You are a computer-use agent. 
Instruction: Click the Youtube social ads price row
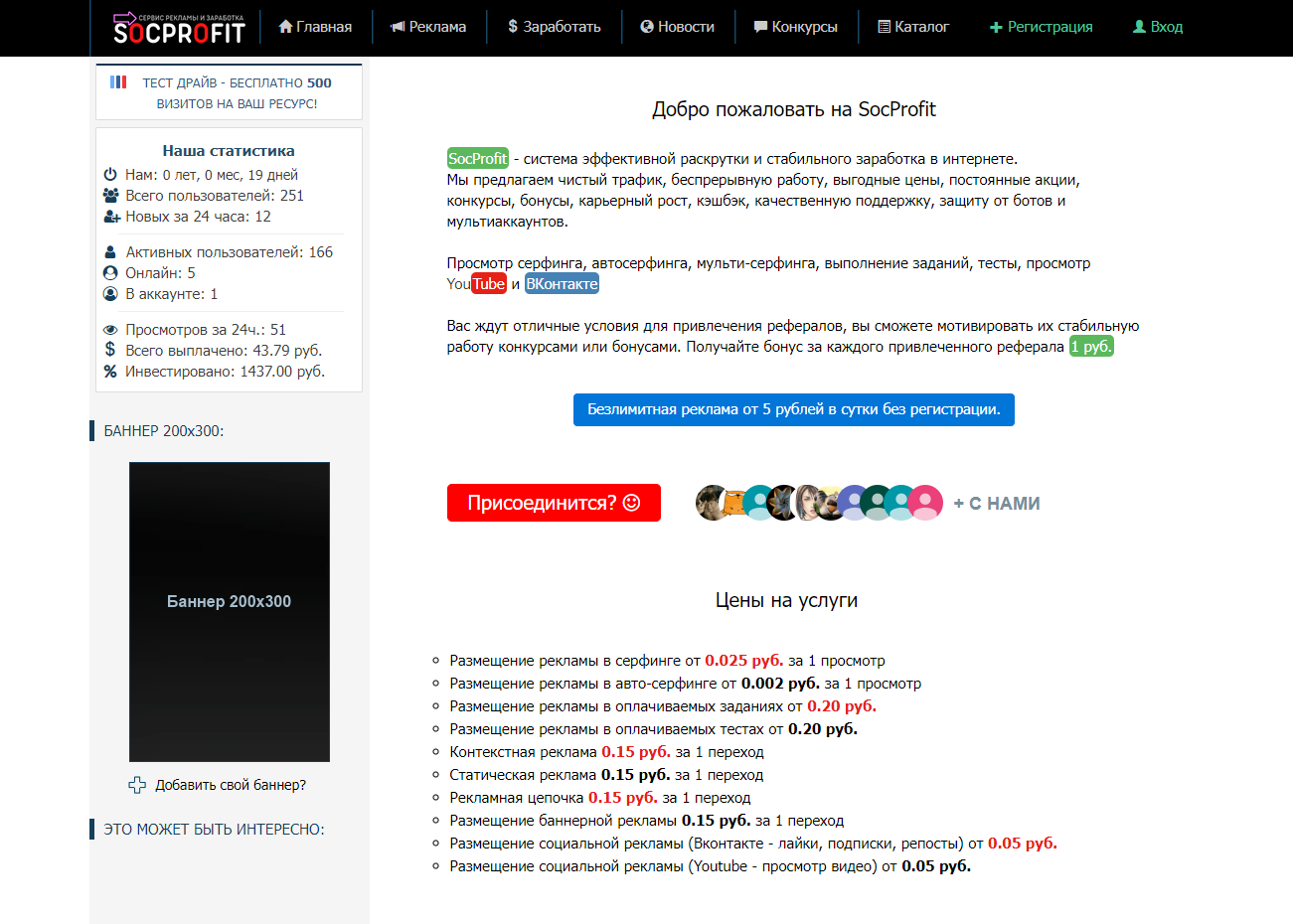(710, 866)
